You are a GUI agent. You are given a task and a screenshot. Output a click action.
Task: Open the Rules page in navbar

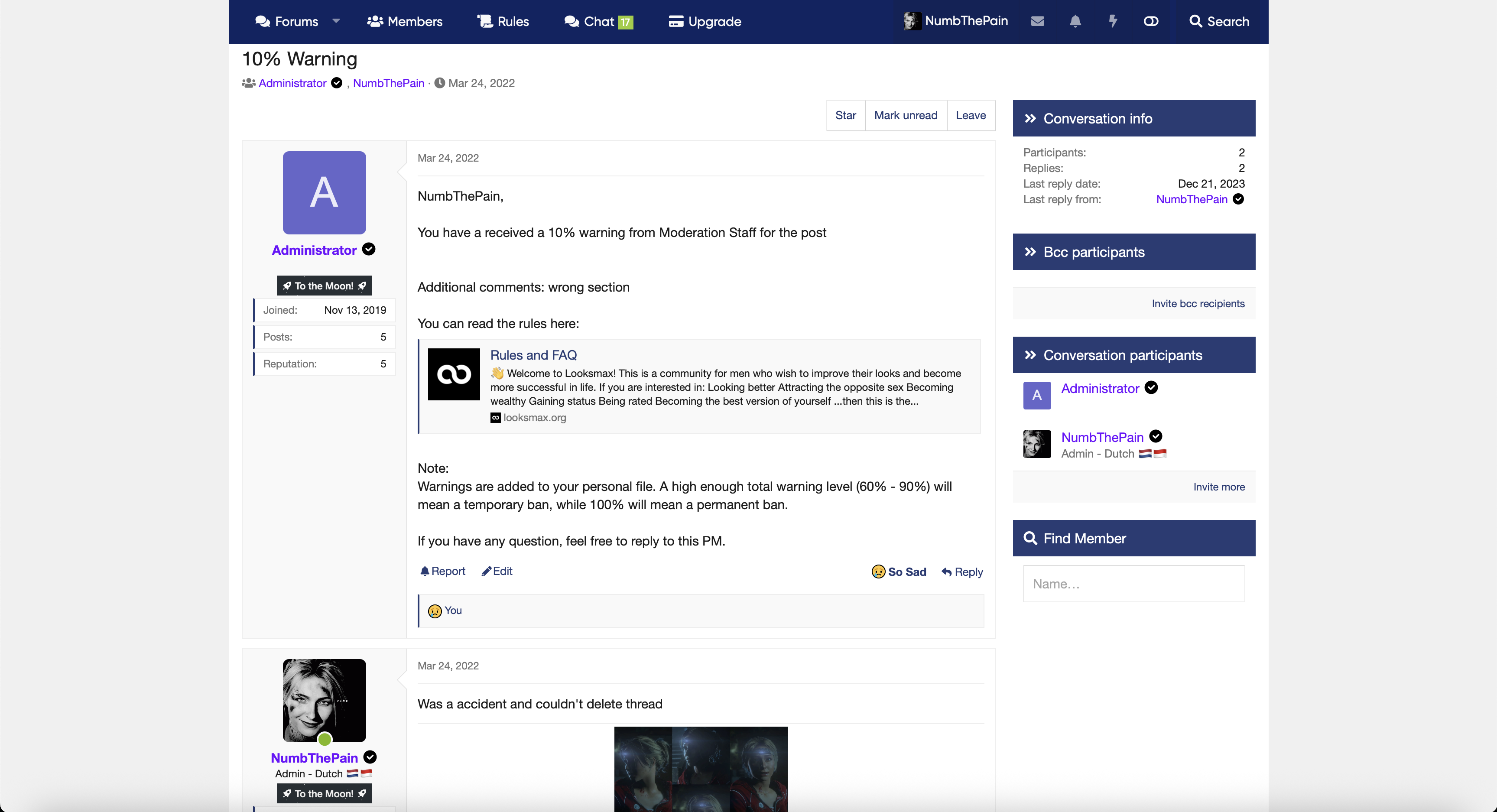coord(503,22)
